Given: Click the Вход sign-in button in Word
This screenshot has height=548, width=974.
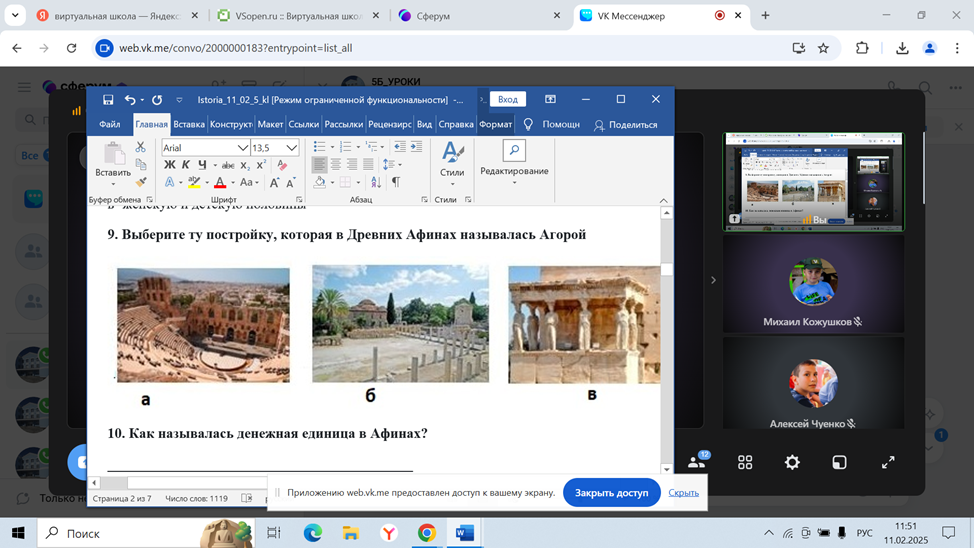Looking at the screenshot, I should click(507, 99).
